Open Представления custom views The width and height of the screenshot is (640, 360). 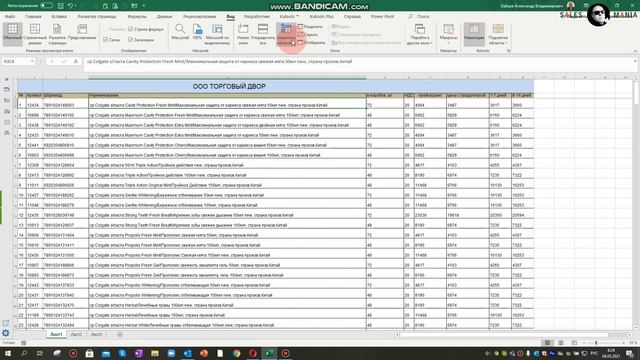point(82,33)
